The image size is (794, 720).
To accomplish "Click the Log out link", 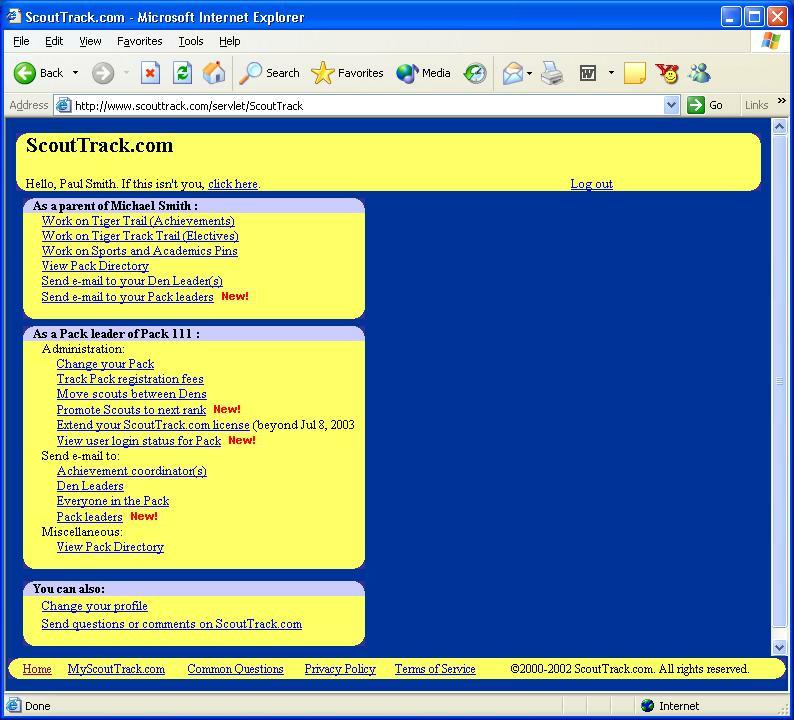I will pos(591,184).
